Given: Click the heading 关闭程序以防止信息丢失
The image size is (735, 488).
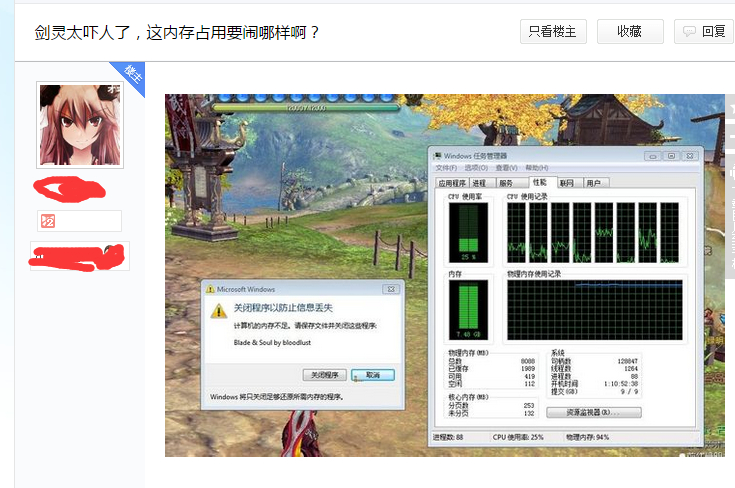Looking at the screenshot, I should coord(283,308).
